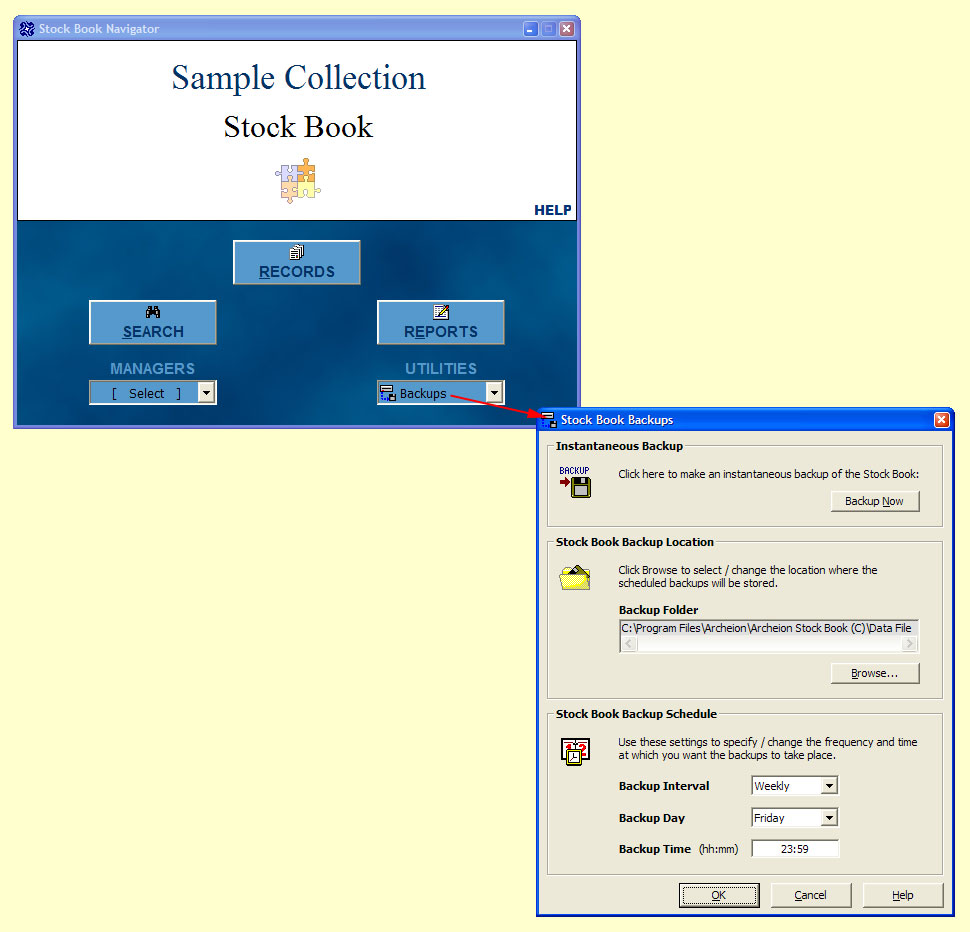The height and width of the screenshot is (932, 970).
Task: Click the binoculars icon on SEARCH button
Action: (x=153, y=312)
